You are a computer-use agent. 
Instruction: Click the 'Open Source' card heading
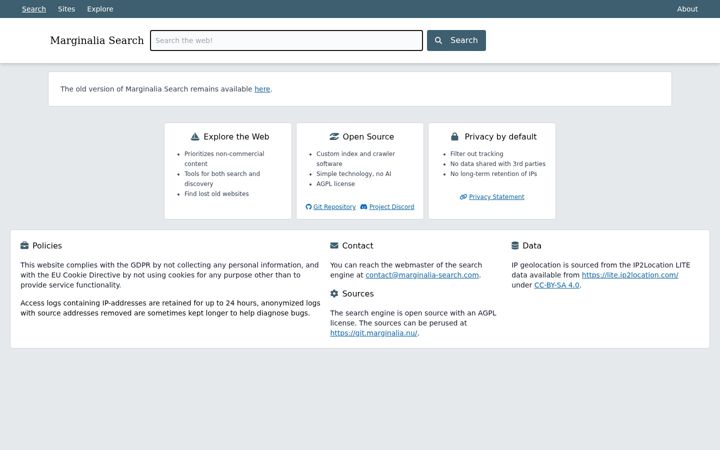[368, 137]
